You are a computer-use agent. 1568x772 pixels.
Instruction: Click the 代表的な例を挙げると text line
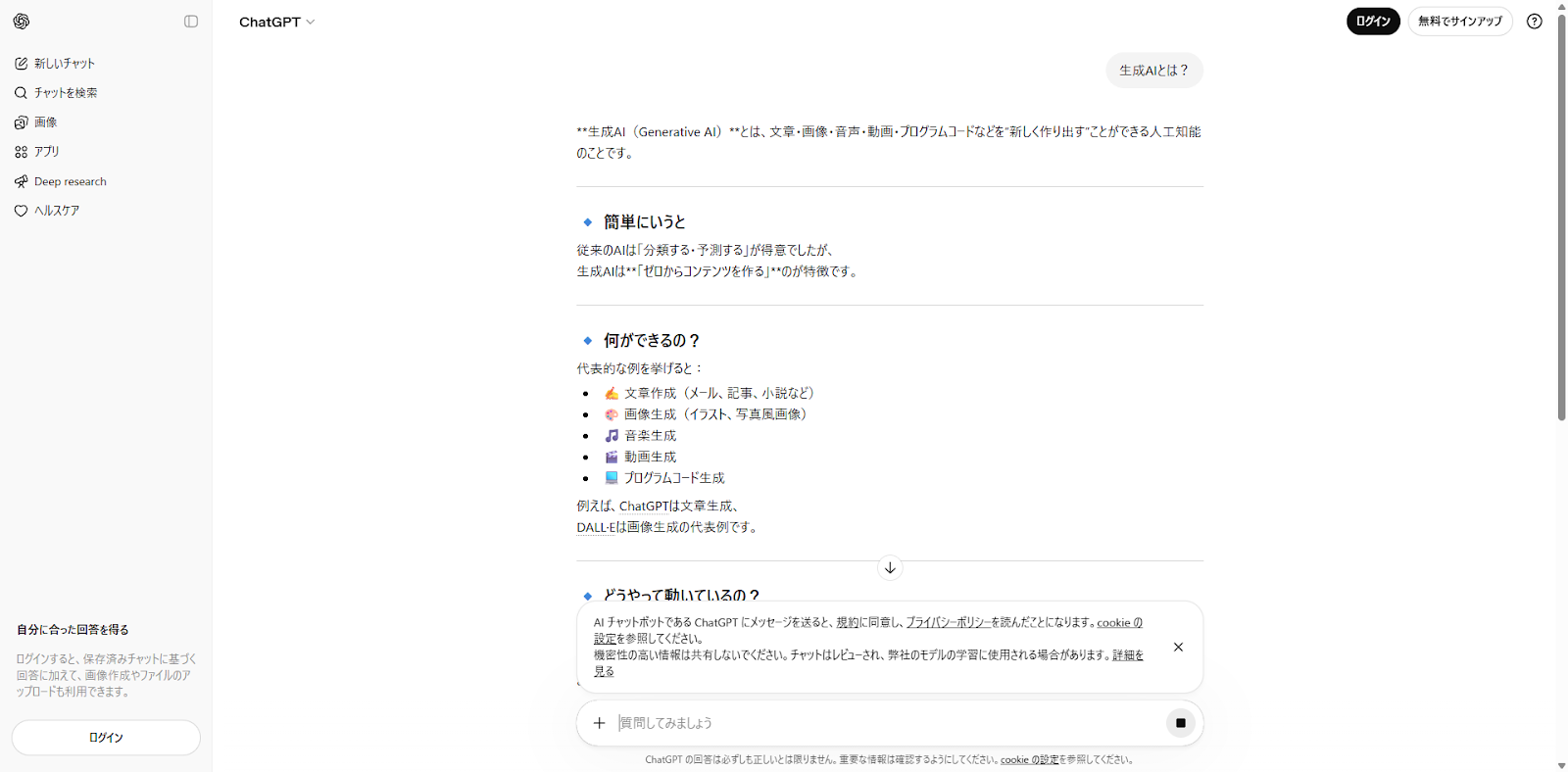click(640, 368)
